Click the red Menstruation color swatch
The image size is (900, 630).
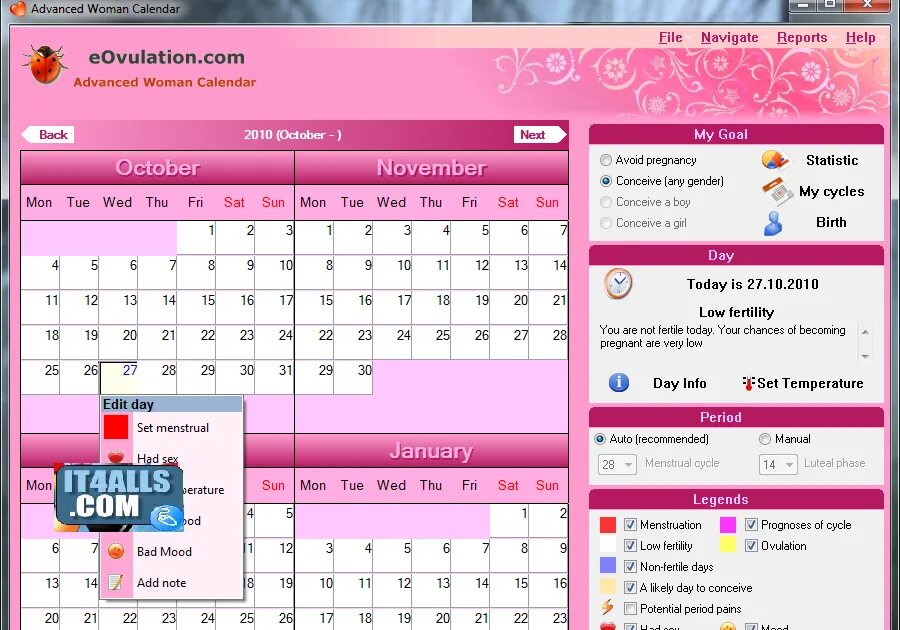coord(608,524)
